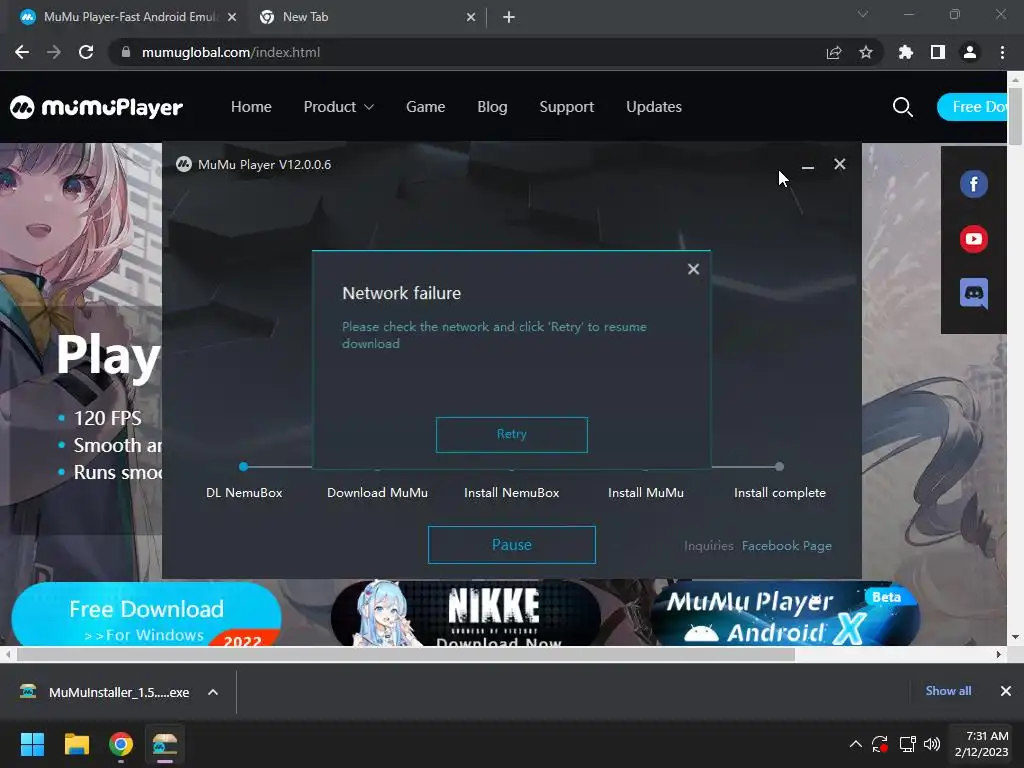This screenshot has height=768, width=1024.
Task: Open Chrome from the taskbar
Action: [x=121, y=744]
